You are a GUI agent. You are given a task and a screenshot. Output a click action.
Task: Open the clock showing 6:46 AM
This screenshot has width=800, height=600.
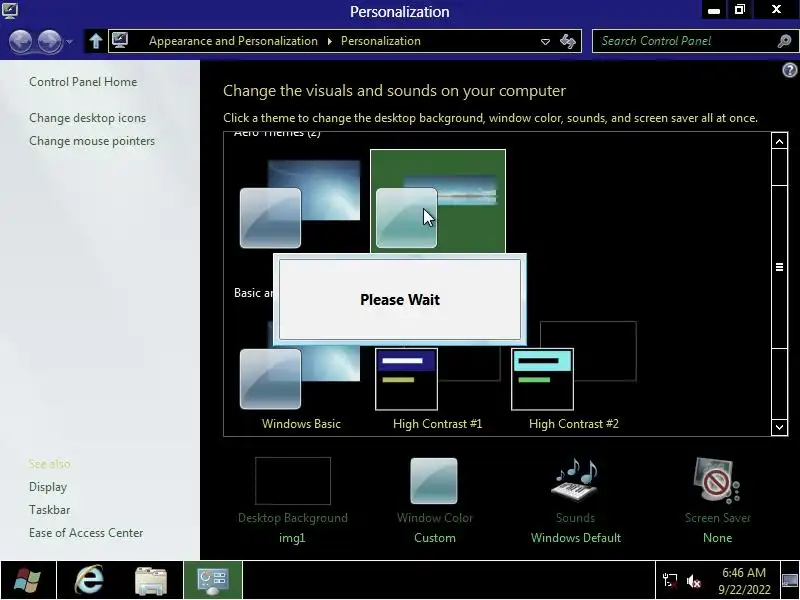744,581
